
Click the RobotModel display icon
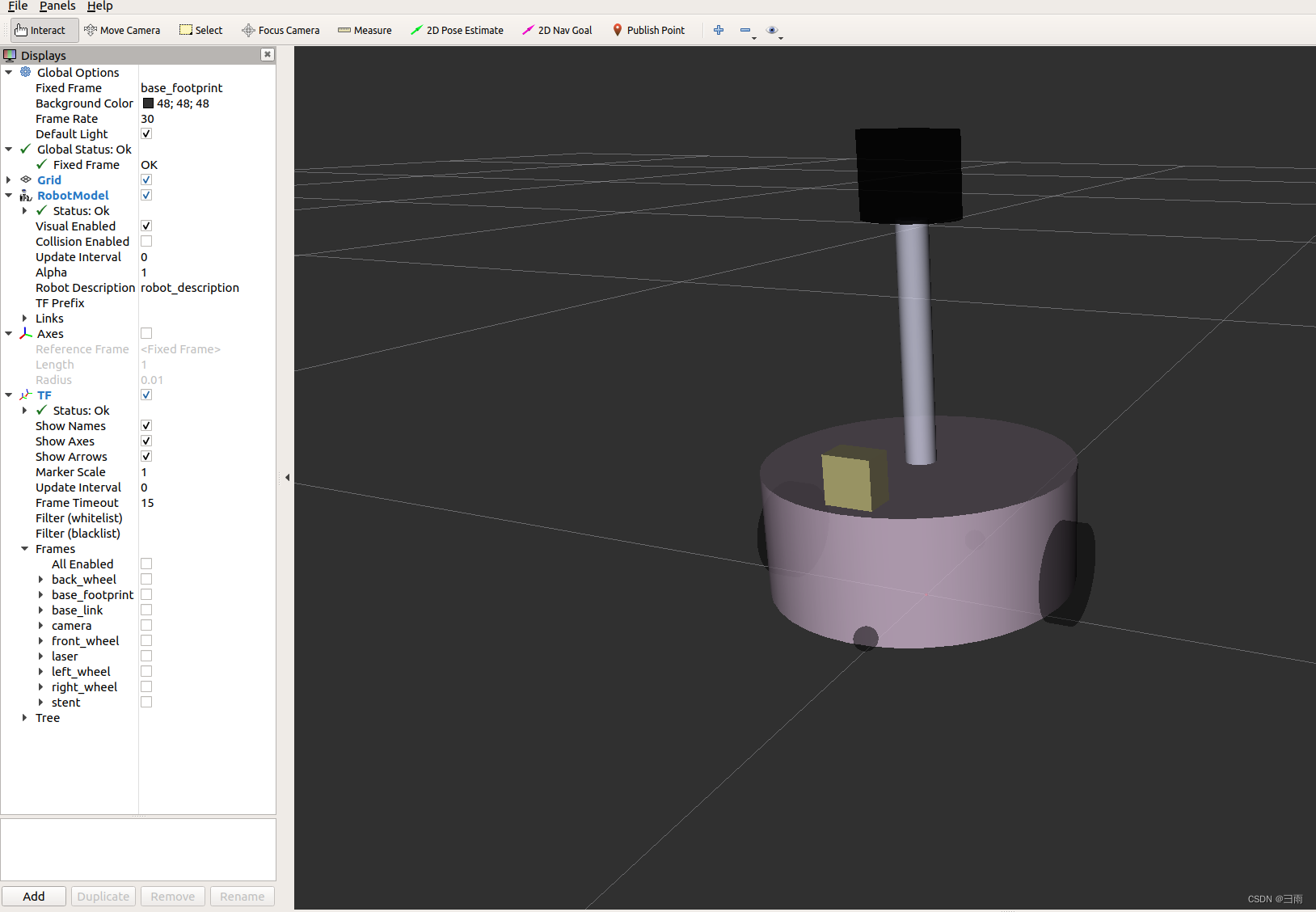point(26,195)
